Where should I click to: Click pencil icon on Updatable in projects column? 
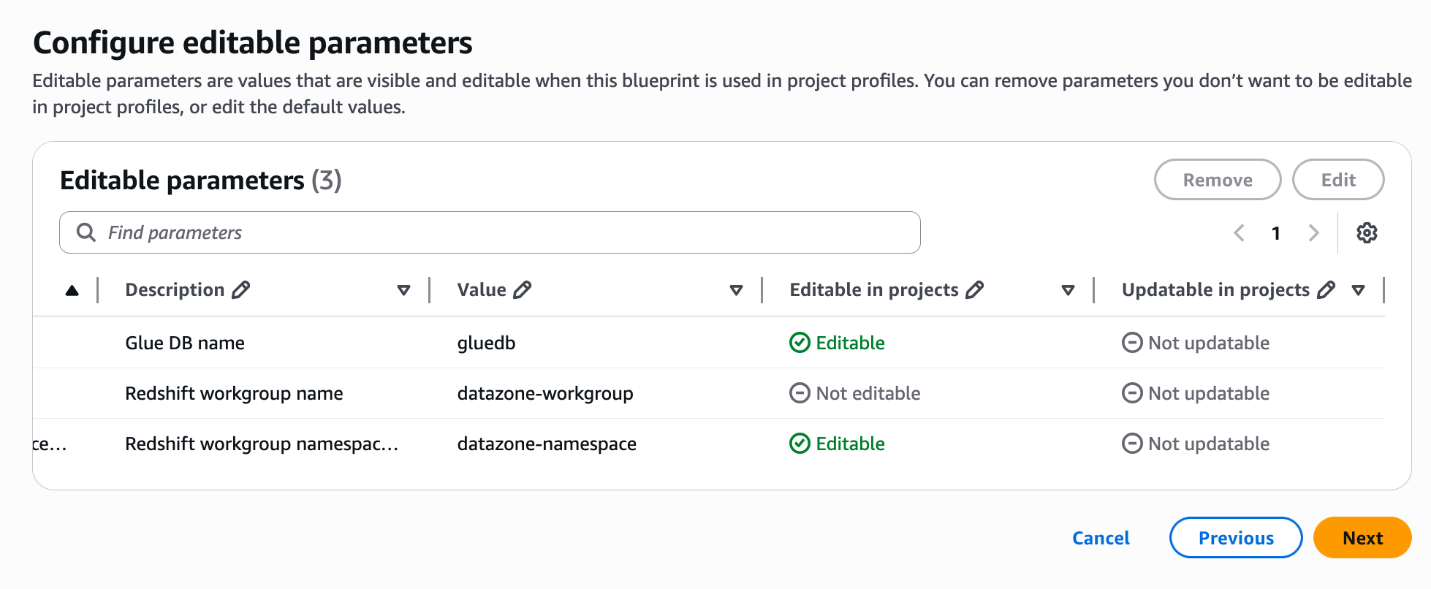click(1326, 290)
